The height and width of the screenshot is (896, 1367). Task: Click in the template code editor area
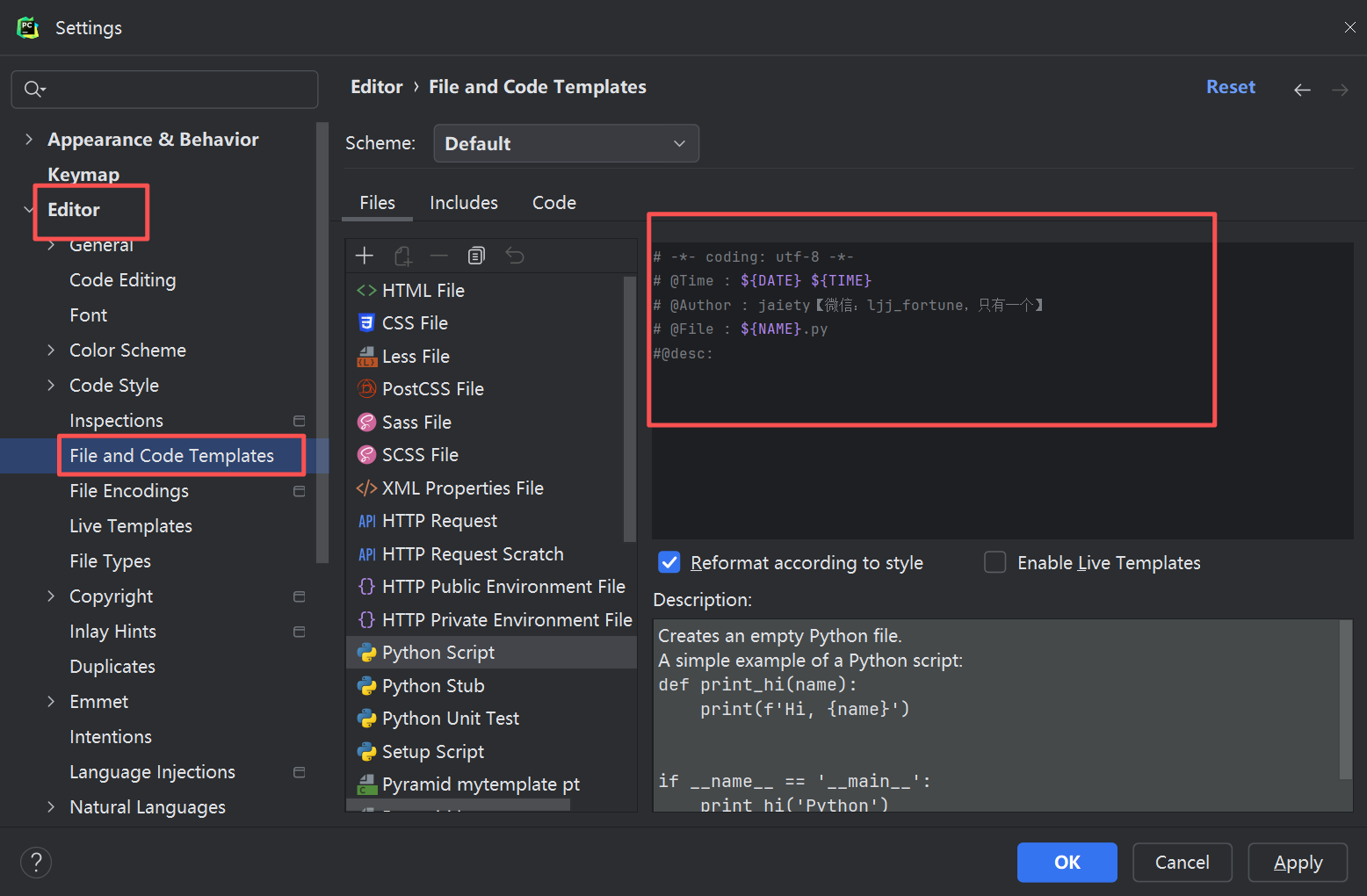click(1002, 391)
